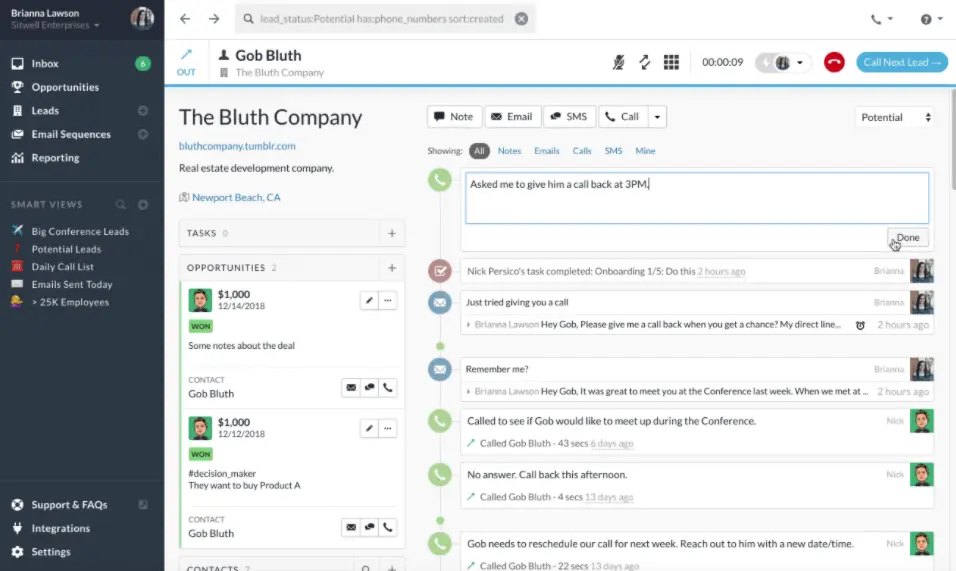Edit the 12/12/2018 opportunity pencil icon
Screen dimensions: 956x571
coord(369,428)
